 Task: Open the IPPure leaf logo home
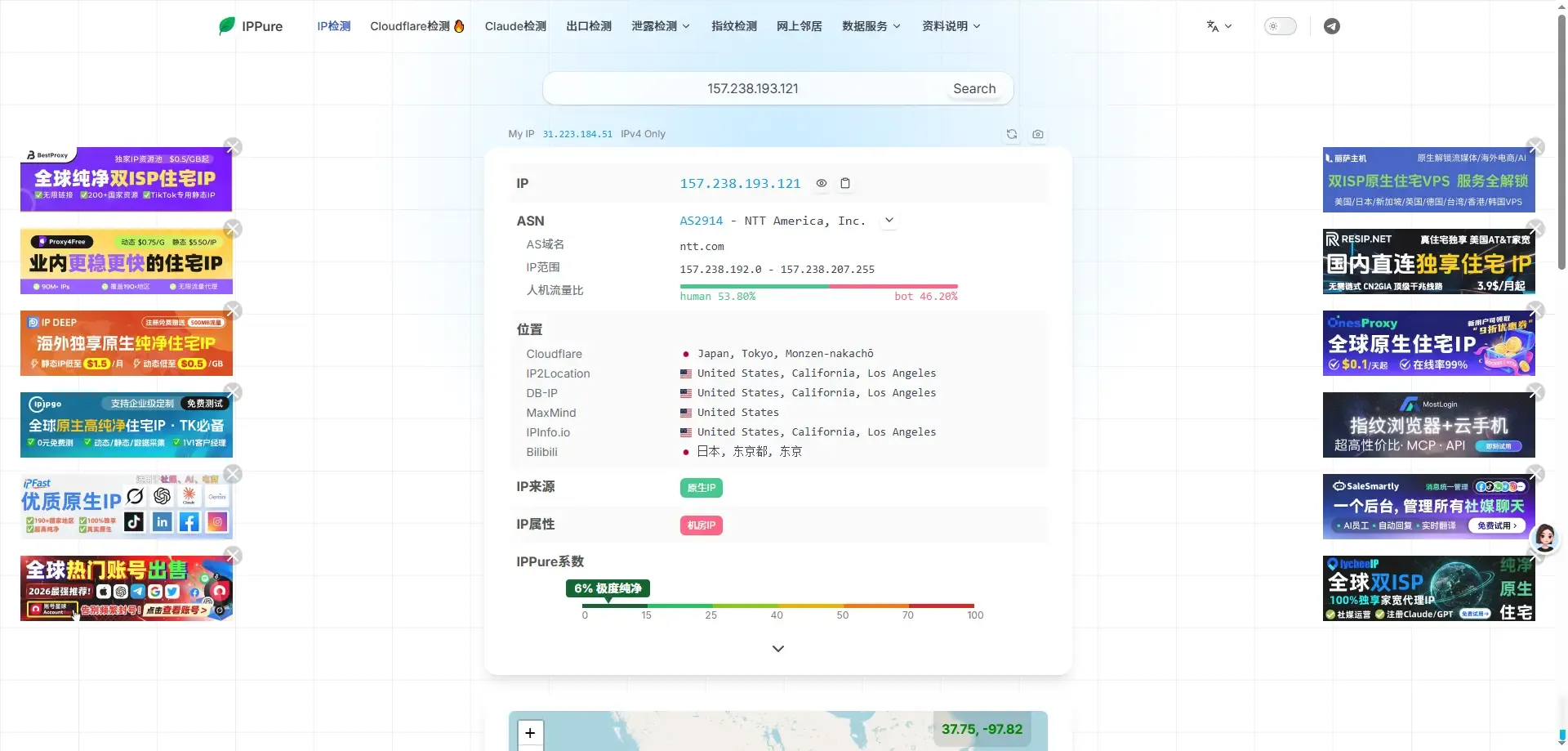pos(250,26)
